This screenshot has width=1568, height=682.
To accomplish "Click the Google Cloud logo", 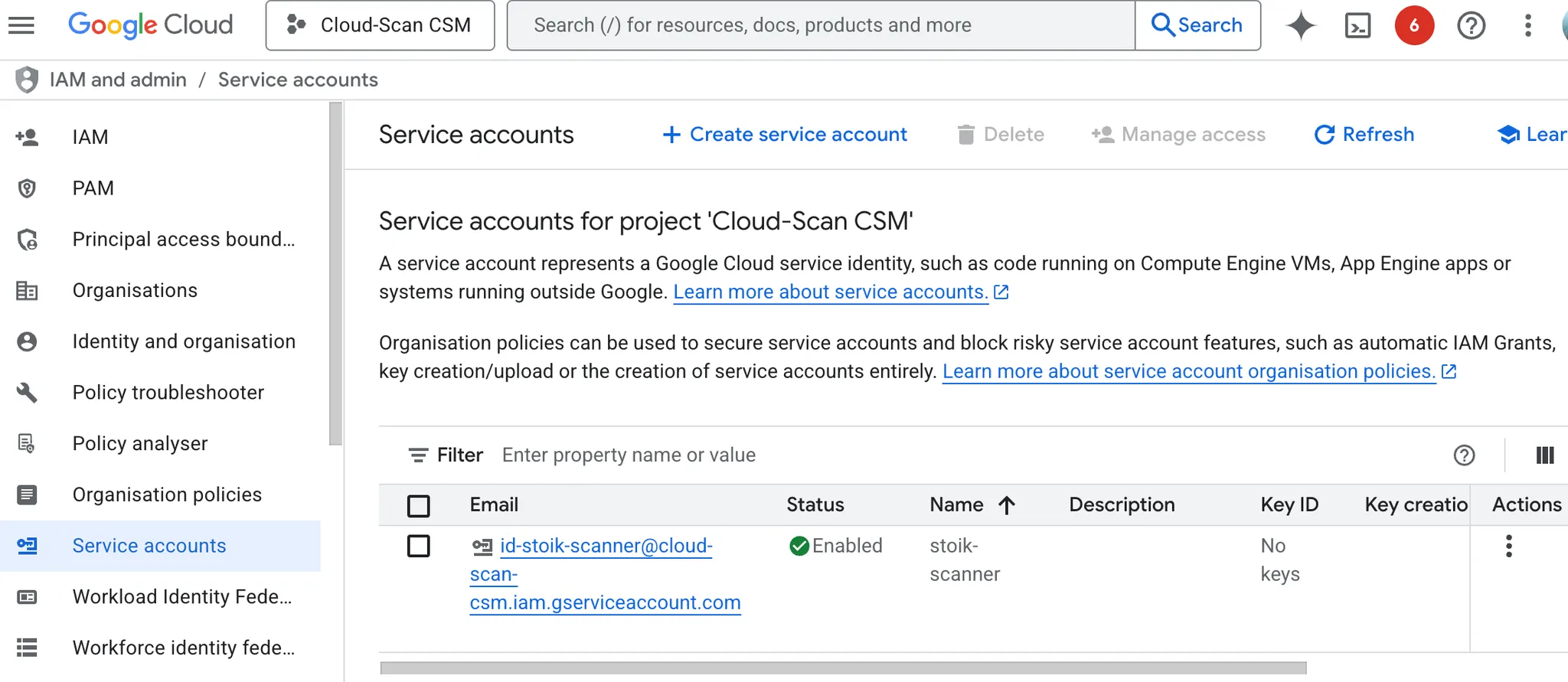I will (151, 25).
